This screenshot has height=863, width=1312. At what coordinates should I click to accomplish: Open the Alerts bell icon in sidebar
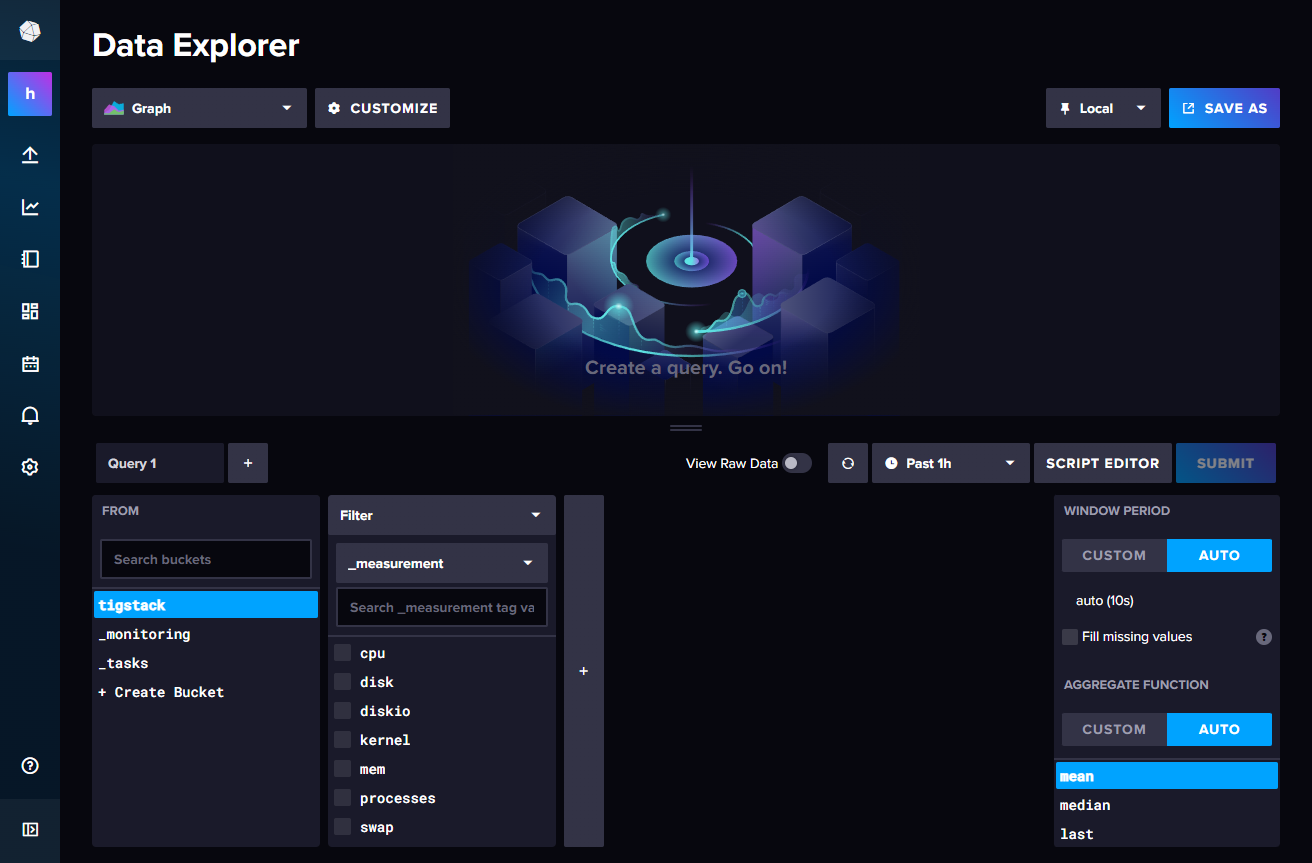tap(29, 415)
